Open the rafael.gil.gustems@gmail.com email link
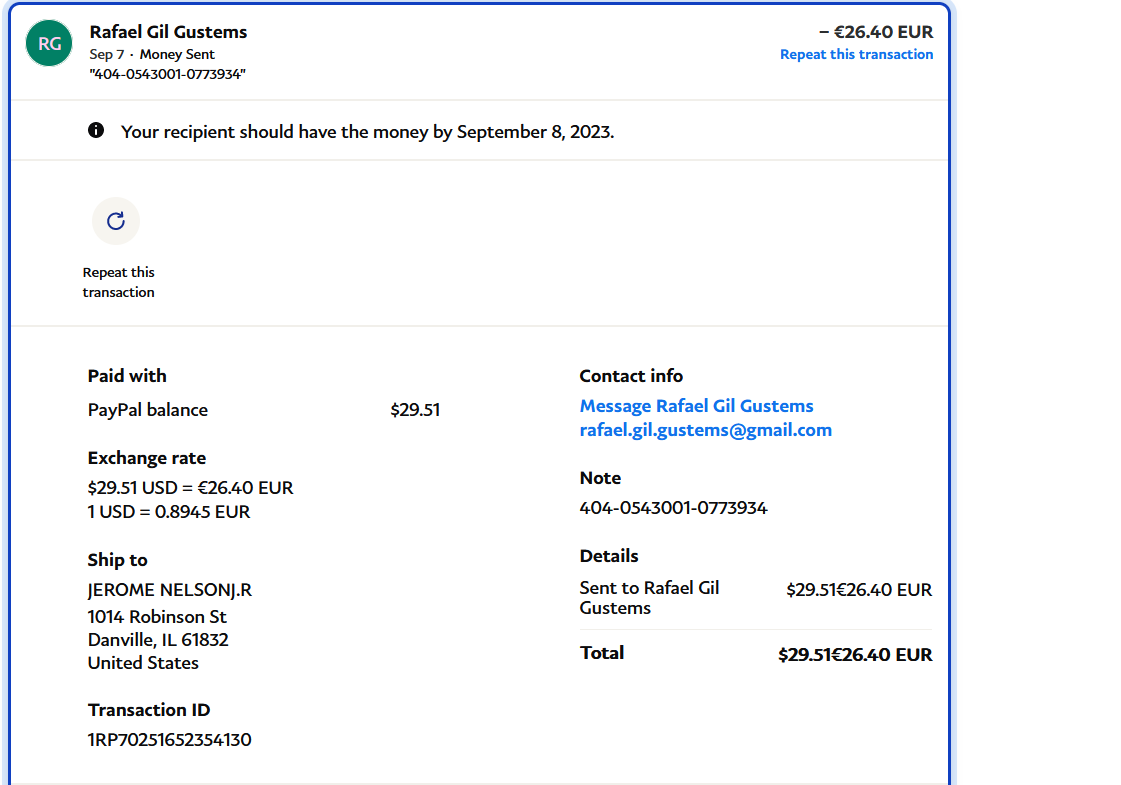1121x785 pixels. pos(705,430)
